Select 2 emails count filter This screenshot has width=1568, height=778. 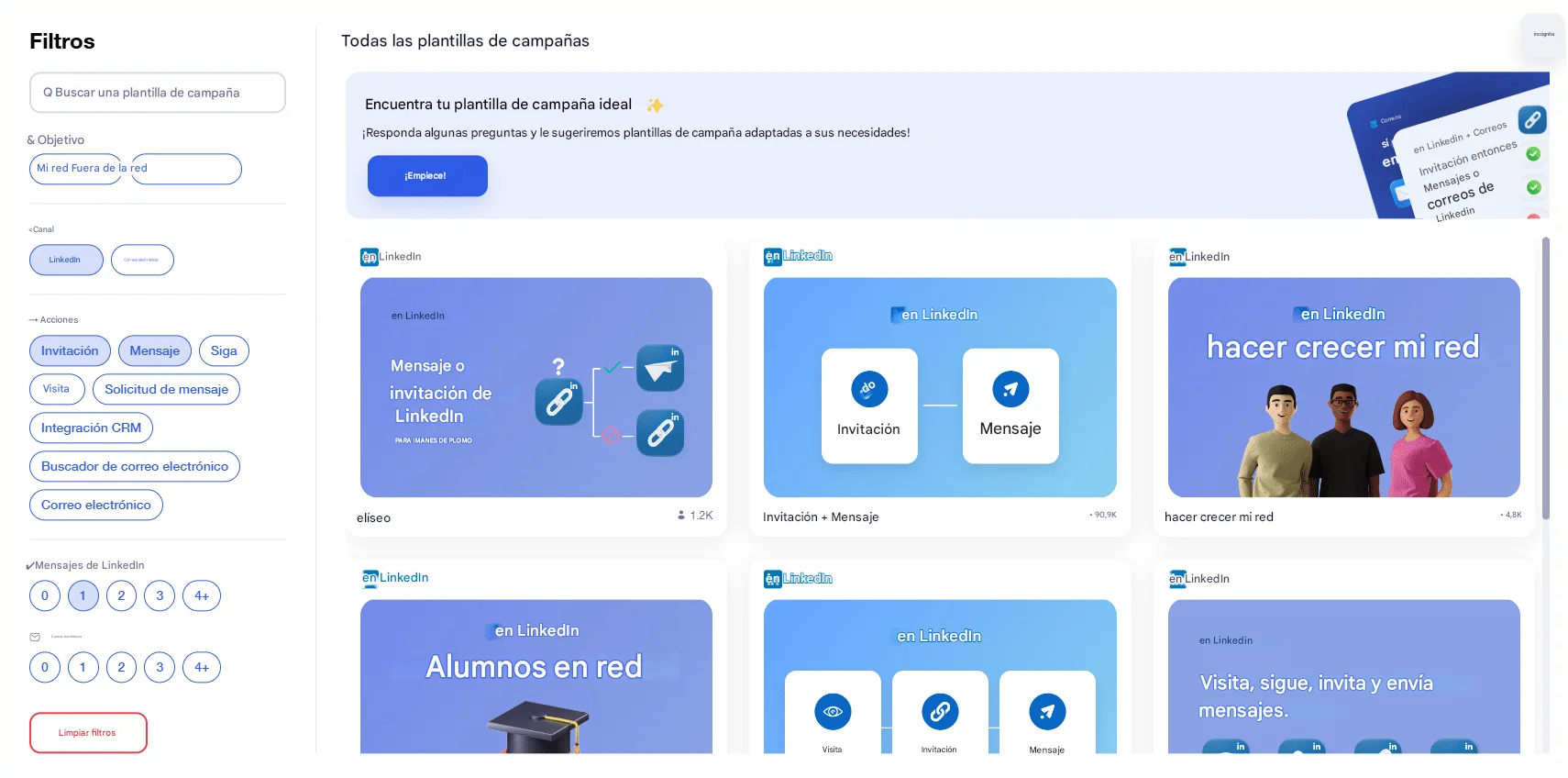[x=121, y=667]
